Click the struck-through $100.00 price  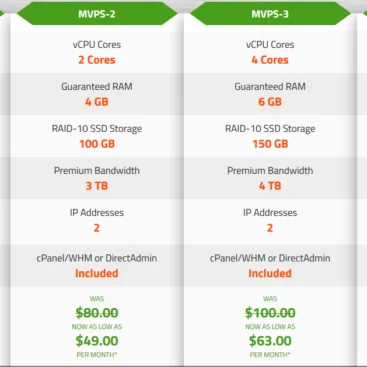tap(270, 313)
